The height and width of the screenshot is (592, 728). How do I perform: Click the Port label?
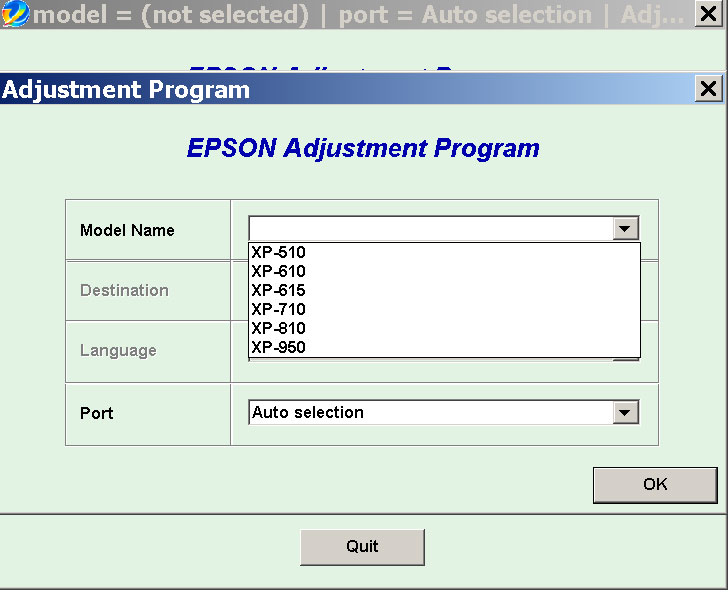[97, 413]
